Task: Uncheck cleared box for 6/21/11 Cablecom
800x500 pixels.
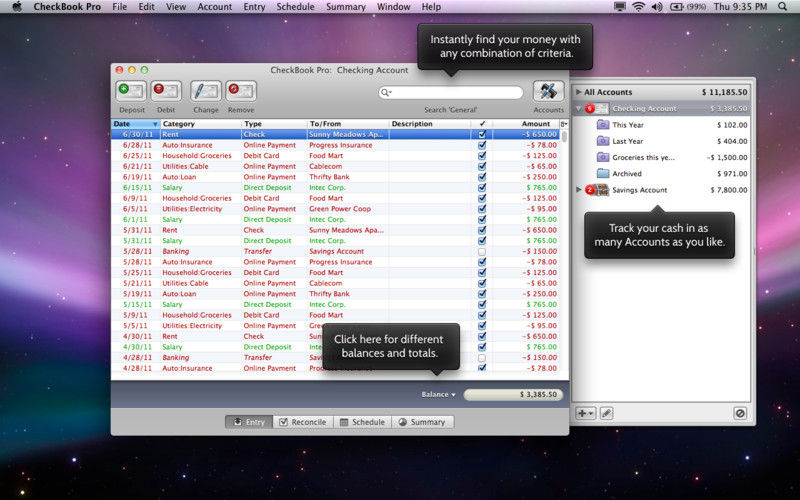Action: coord(482,166)
